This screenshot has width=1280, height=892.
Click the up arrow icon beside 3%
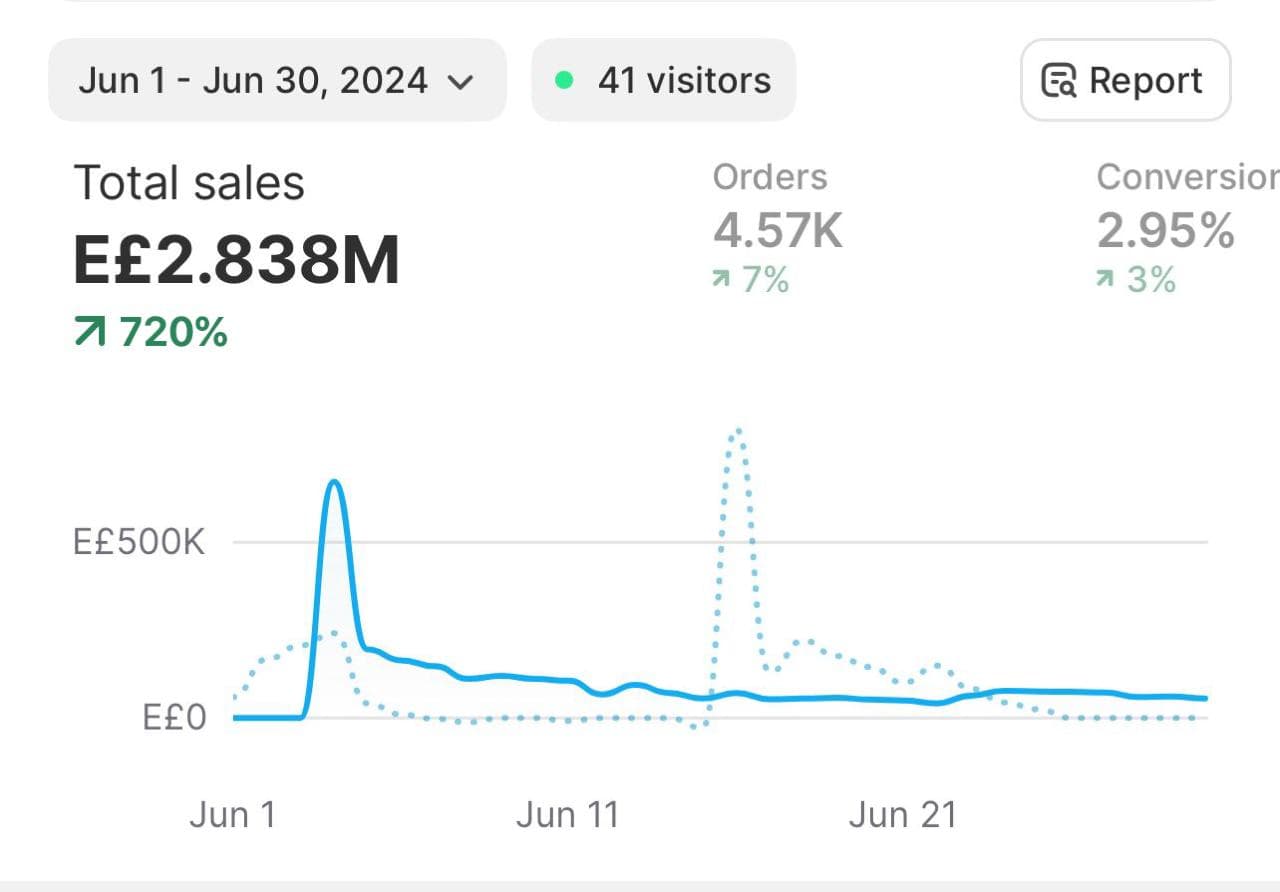[1106, 281]
